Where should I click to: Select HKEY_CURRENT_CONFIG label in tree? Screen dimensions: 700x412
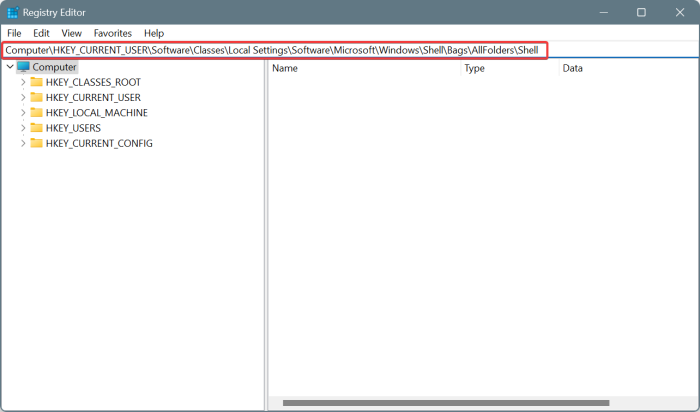click(x=99, y=143)
